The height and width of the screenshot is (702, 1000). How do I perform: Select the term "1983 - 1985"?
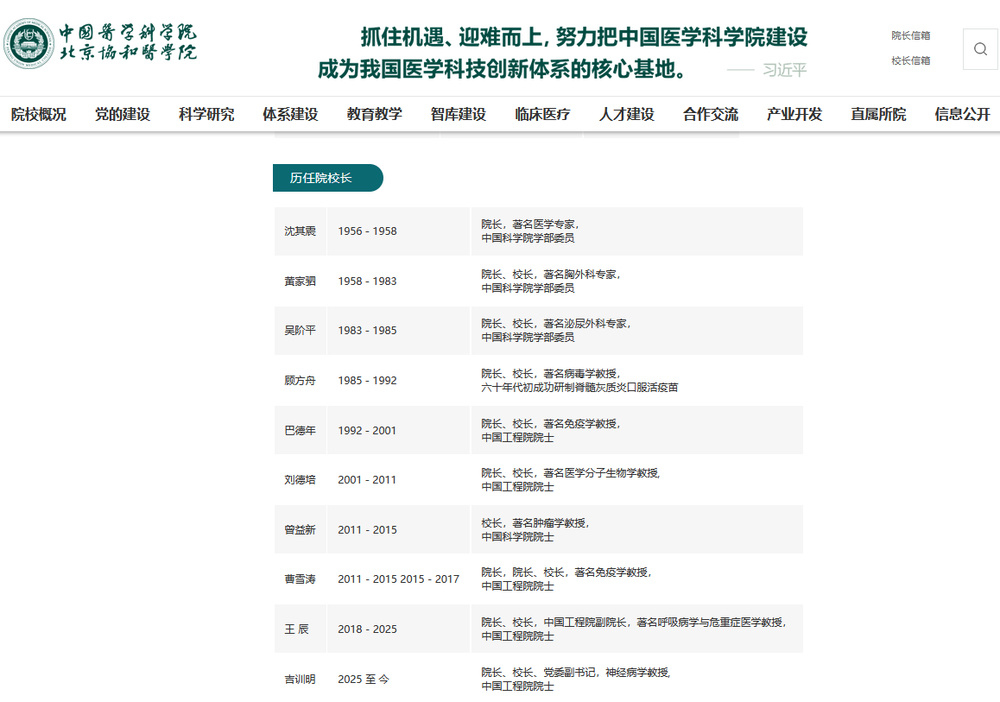(x=367, y=330)
